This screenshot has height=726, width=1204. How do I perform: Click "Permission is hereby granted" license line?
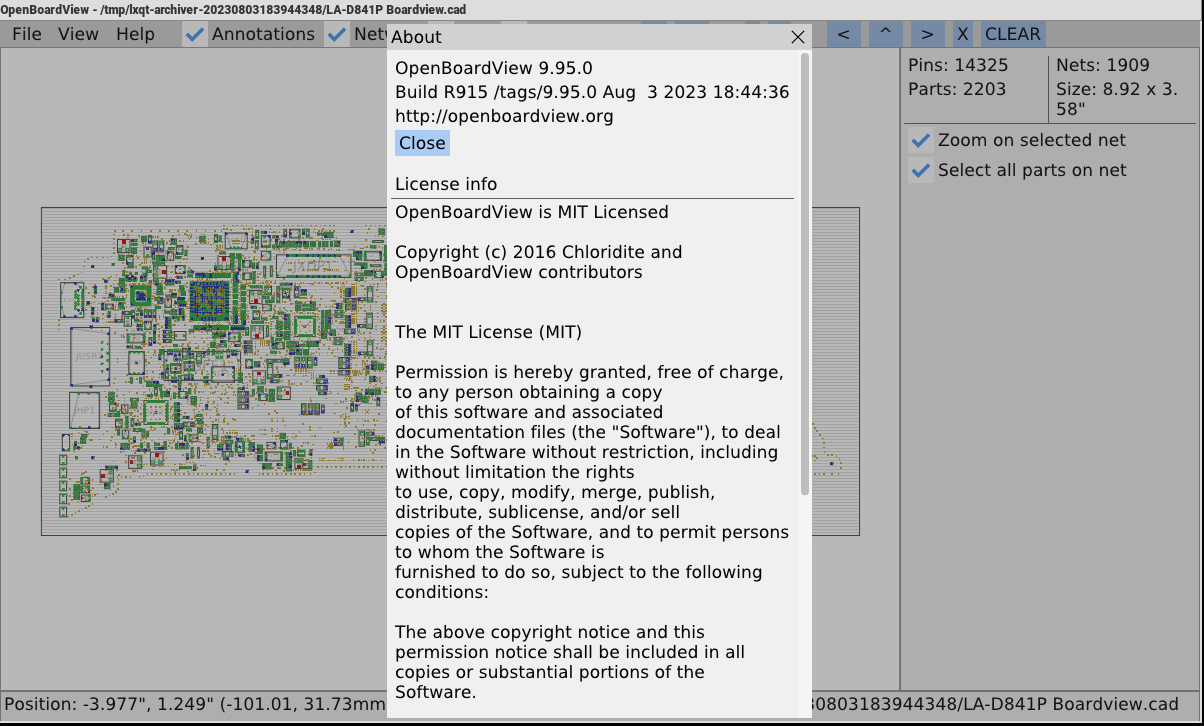[589, 372]
